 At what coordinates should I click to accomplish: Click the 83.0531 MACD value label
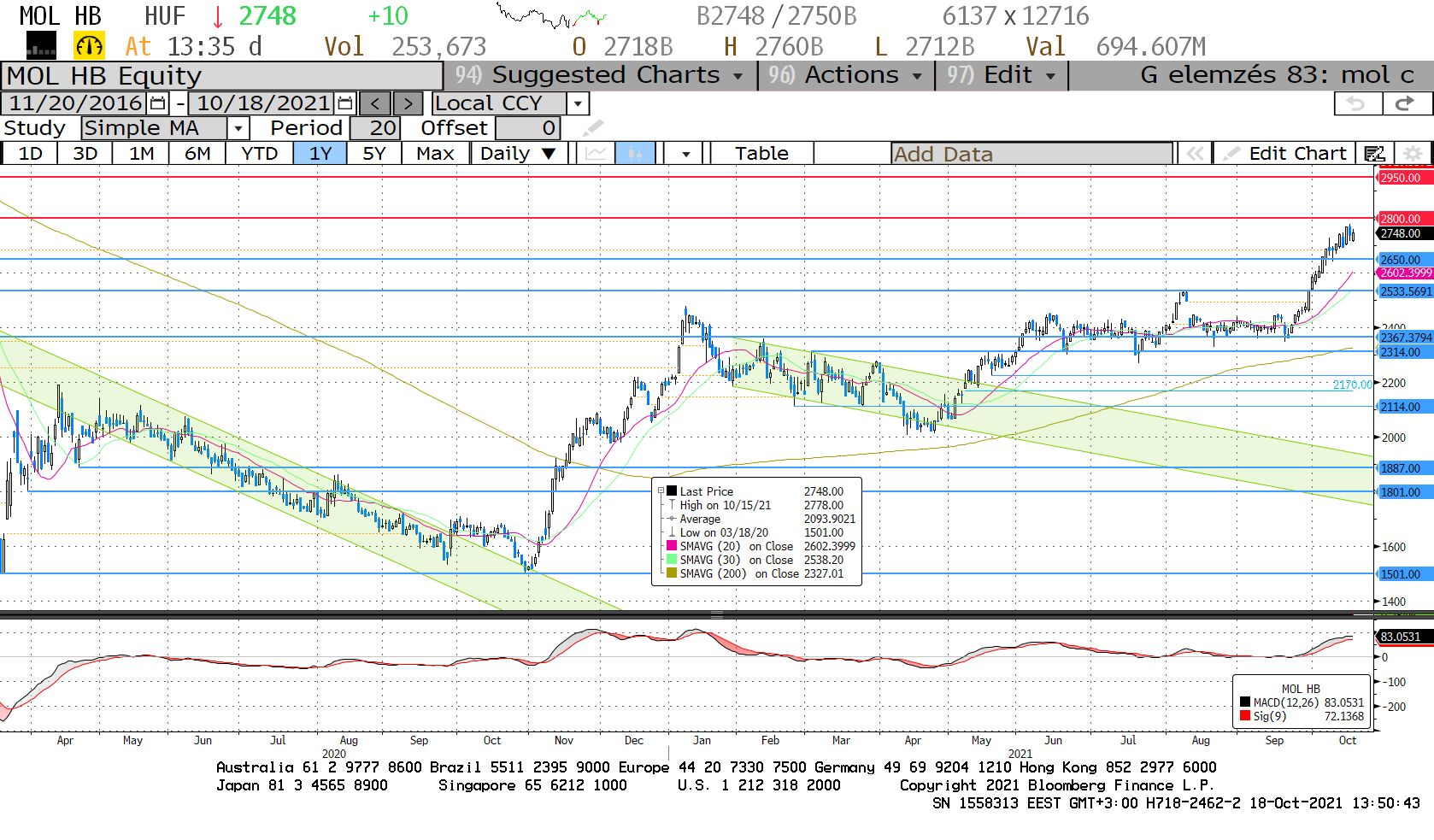(1403, 637)
